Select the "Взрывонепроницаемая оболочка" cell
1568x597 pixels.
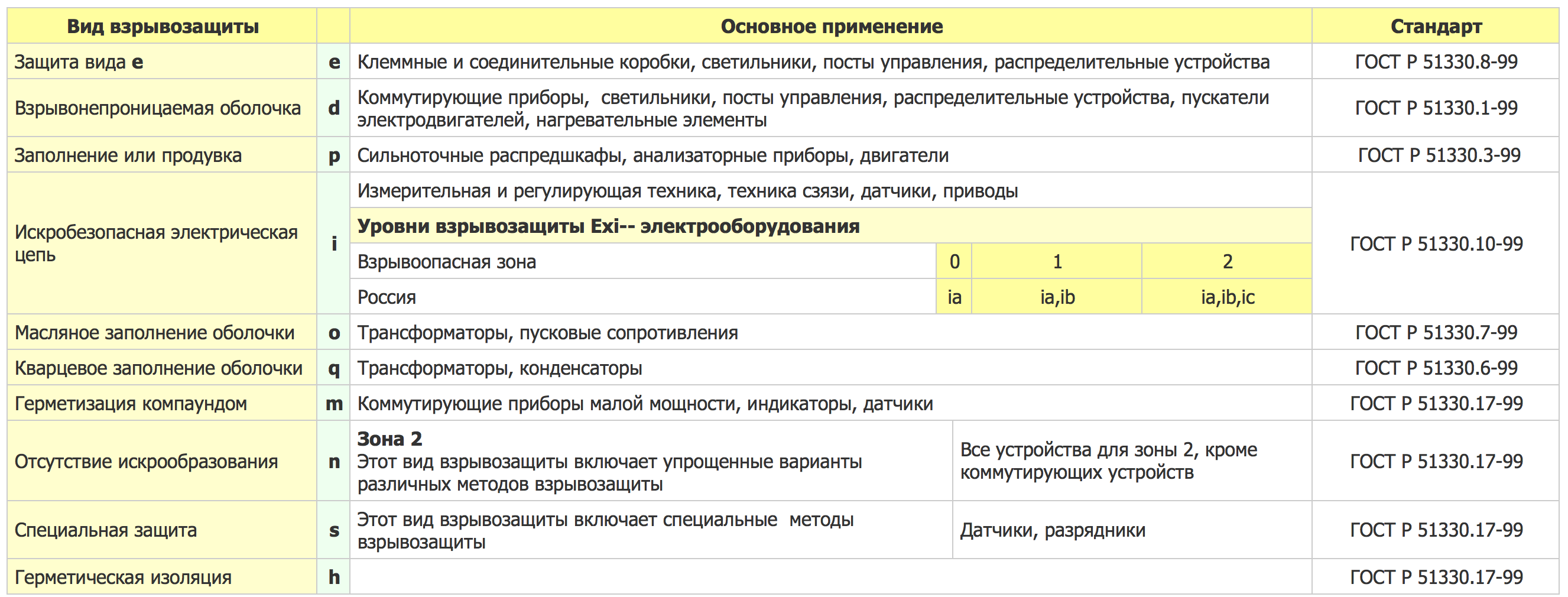pyautogui.click(x=158, y=108)
